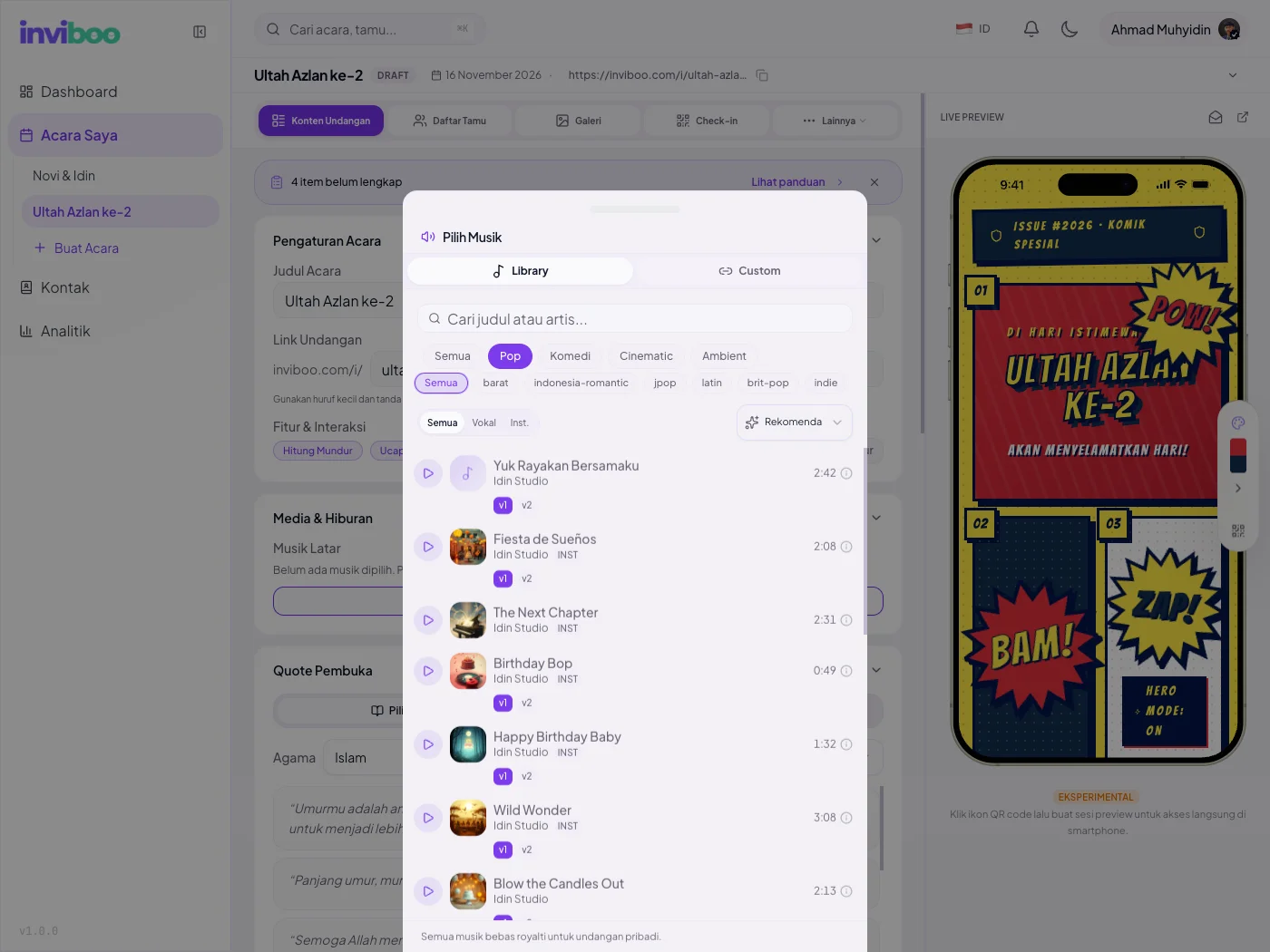Open info for Birthday Bop track
The height and width of the screenshot is (952, 1270).
point(846,671)
